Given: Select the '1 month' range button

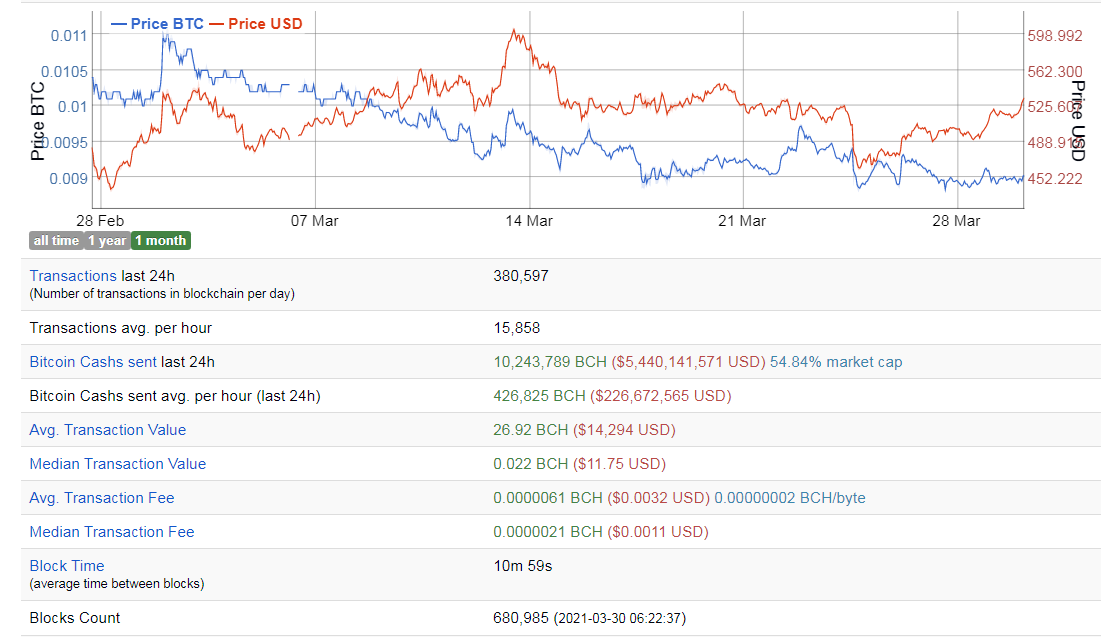Looking at the screenshot, I should (x=160, y=240).
